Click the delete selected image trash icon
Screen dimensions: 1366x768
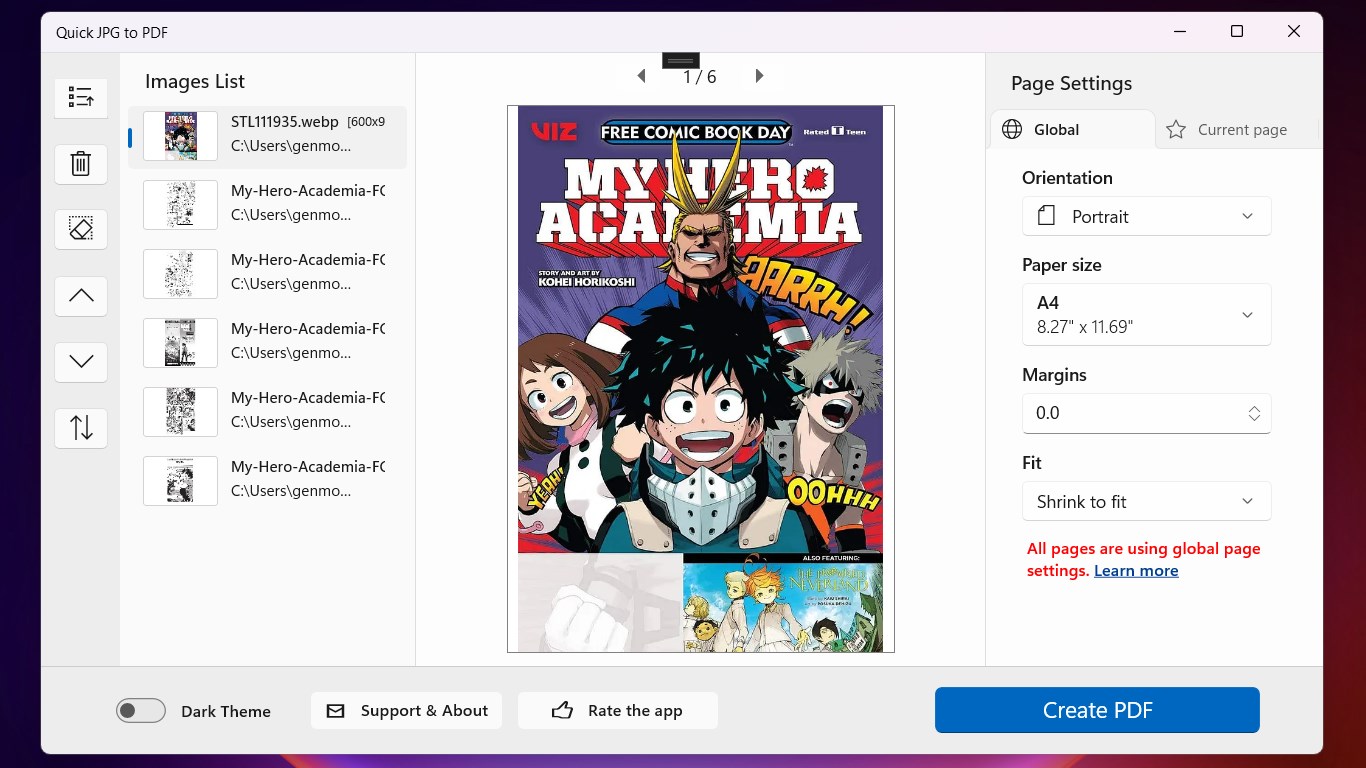tap(80, 163)
